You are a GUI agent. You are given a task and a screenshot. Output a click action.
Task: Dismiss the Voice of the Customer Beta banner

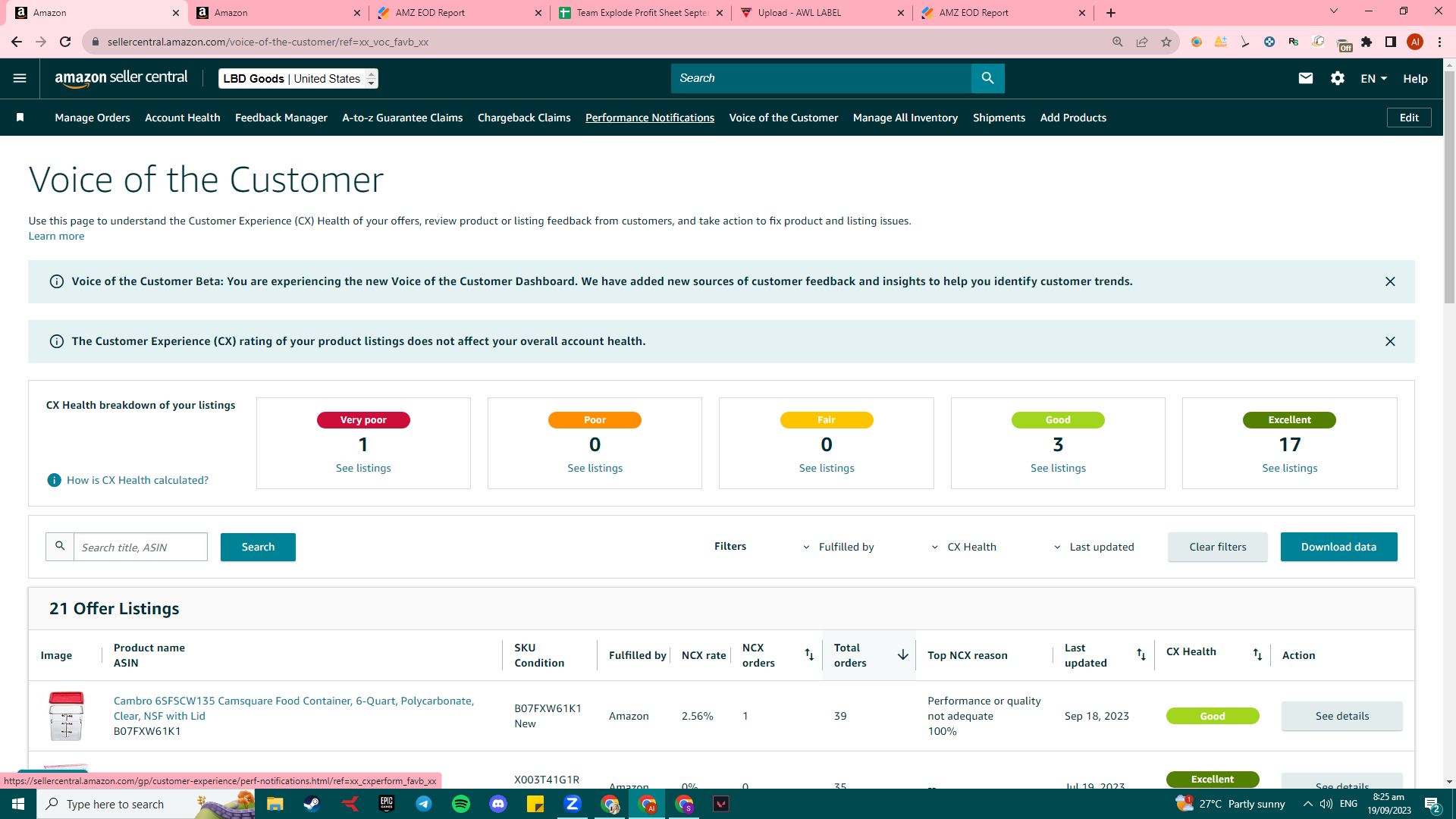pyautogui.click(x=1390, y=281)
